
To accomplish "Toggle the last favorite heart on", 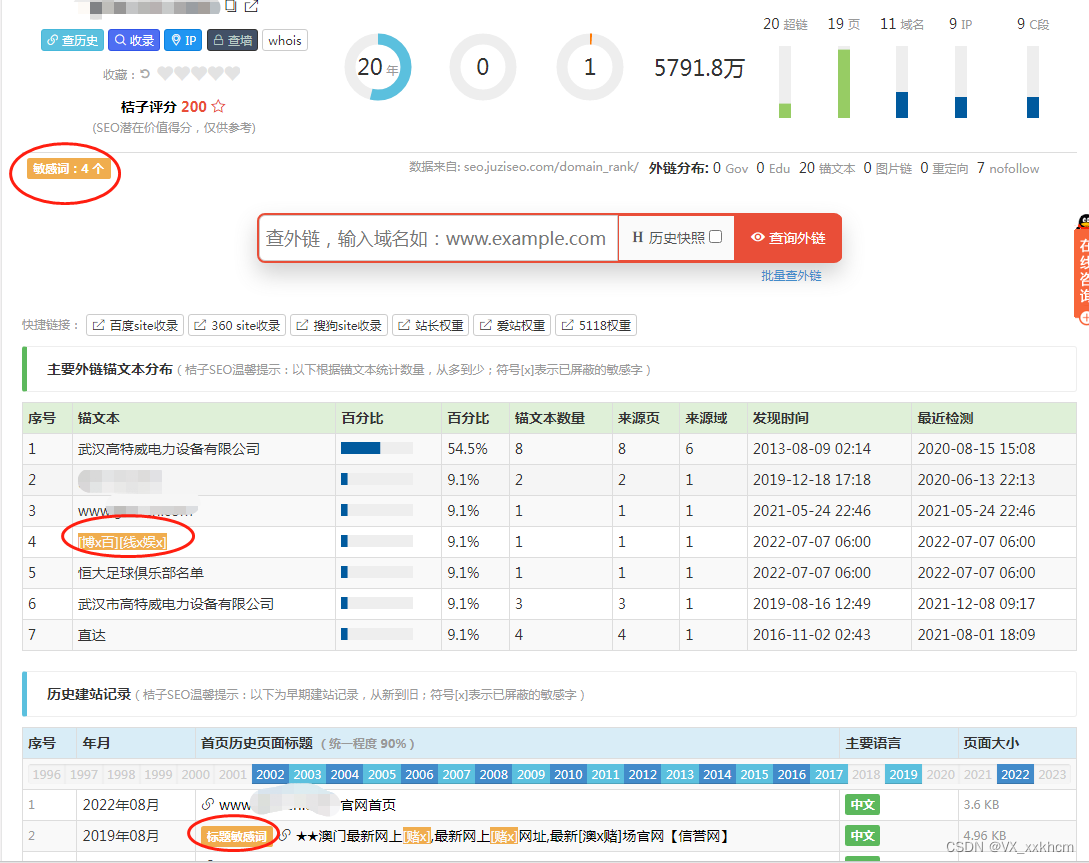I will (233, 73).
